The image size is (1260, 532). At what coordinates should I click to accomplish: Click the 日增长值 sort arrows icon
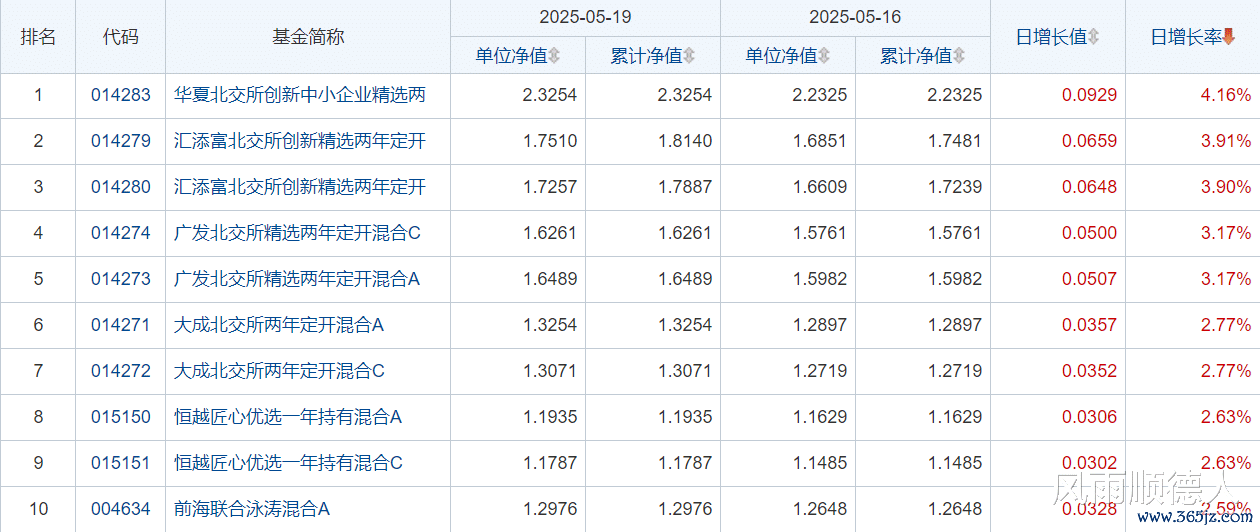[x=1093, y=37]
